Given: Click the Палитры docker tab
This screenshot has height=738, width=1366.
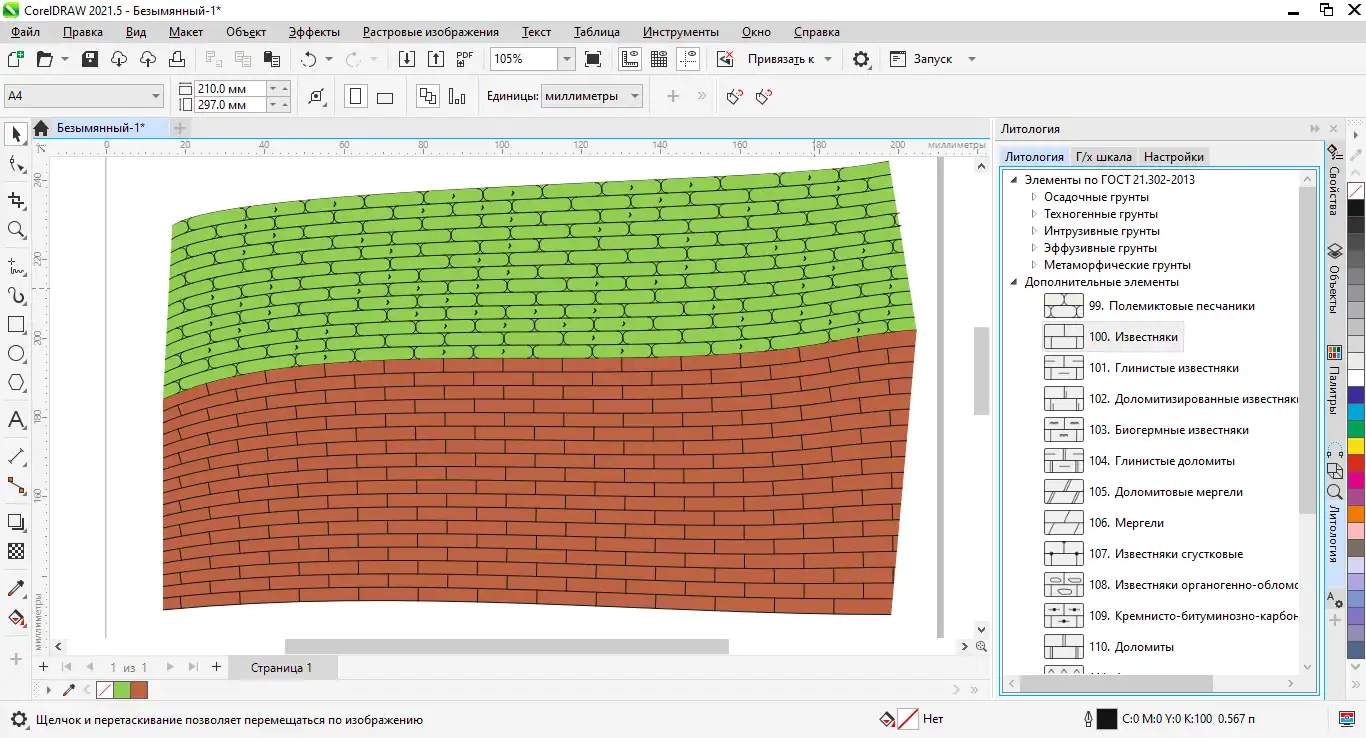Looking at the screenshot, I should (x=1334, y=380).
